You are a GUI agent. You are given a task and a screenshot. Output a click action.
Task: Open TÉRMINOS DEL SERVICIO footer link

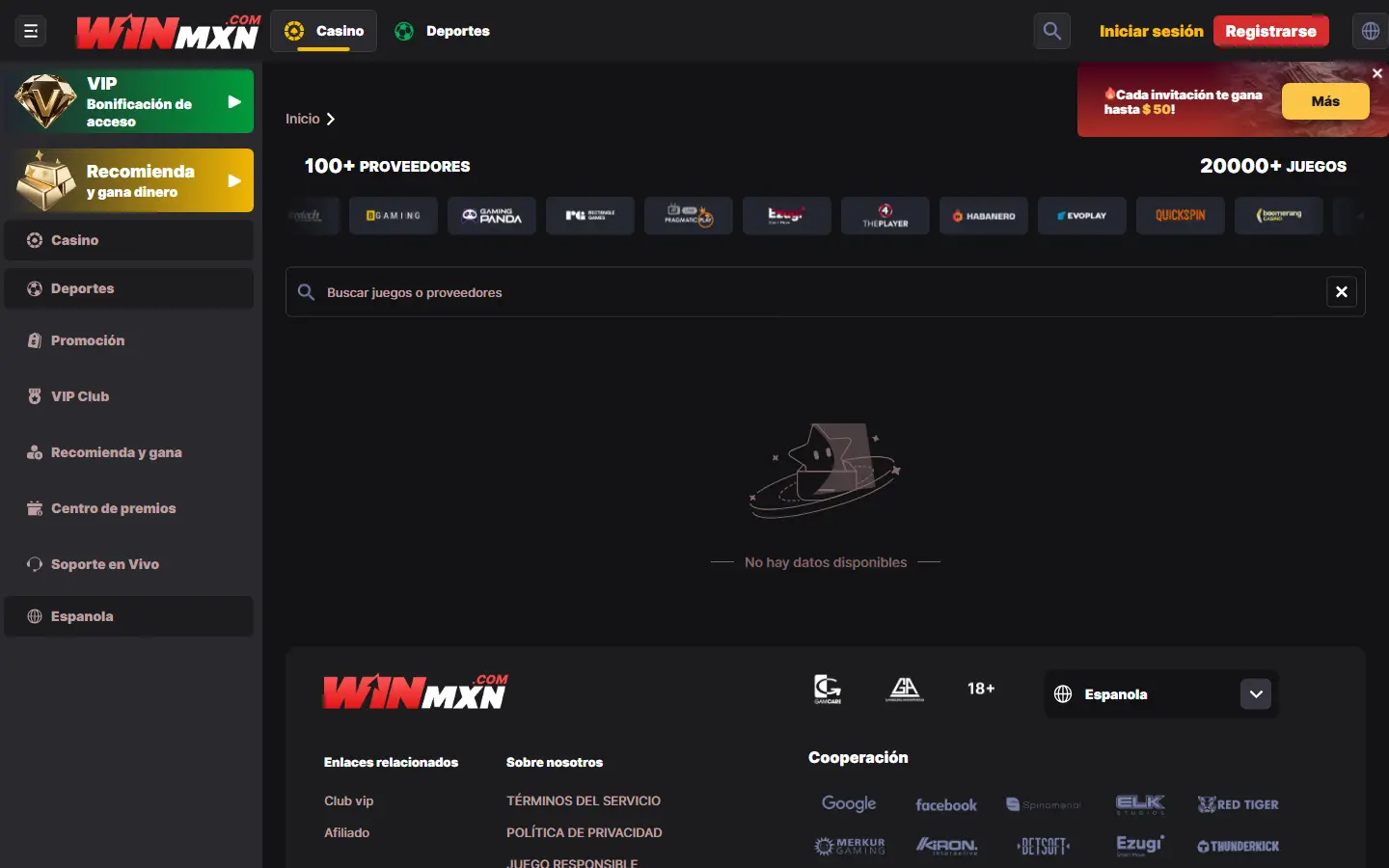[584, 800]
